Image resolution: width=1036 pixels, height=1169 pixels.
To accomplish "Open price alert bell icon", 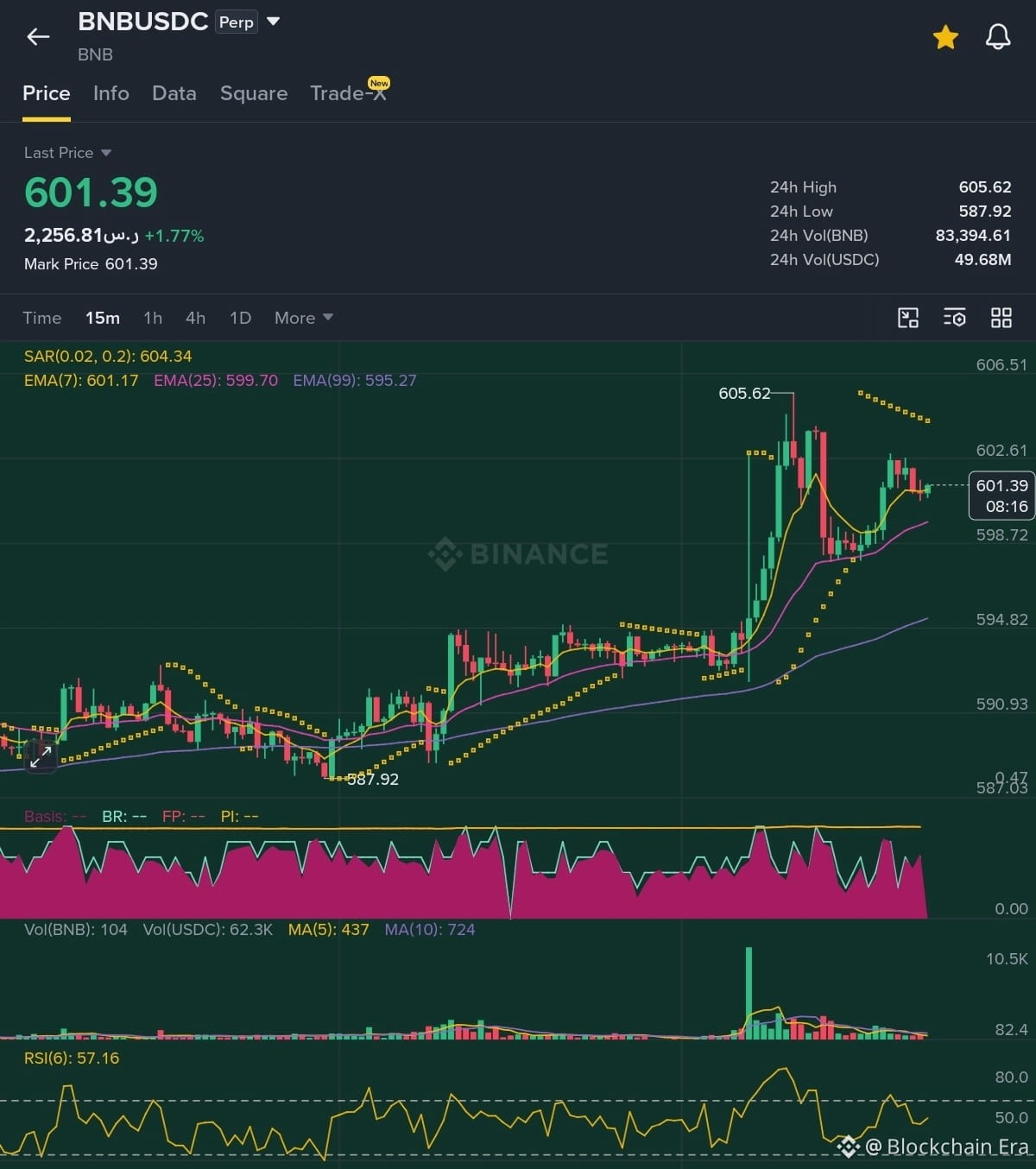I will click(998, 36).
